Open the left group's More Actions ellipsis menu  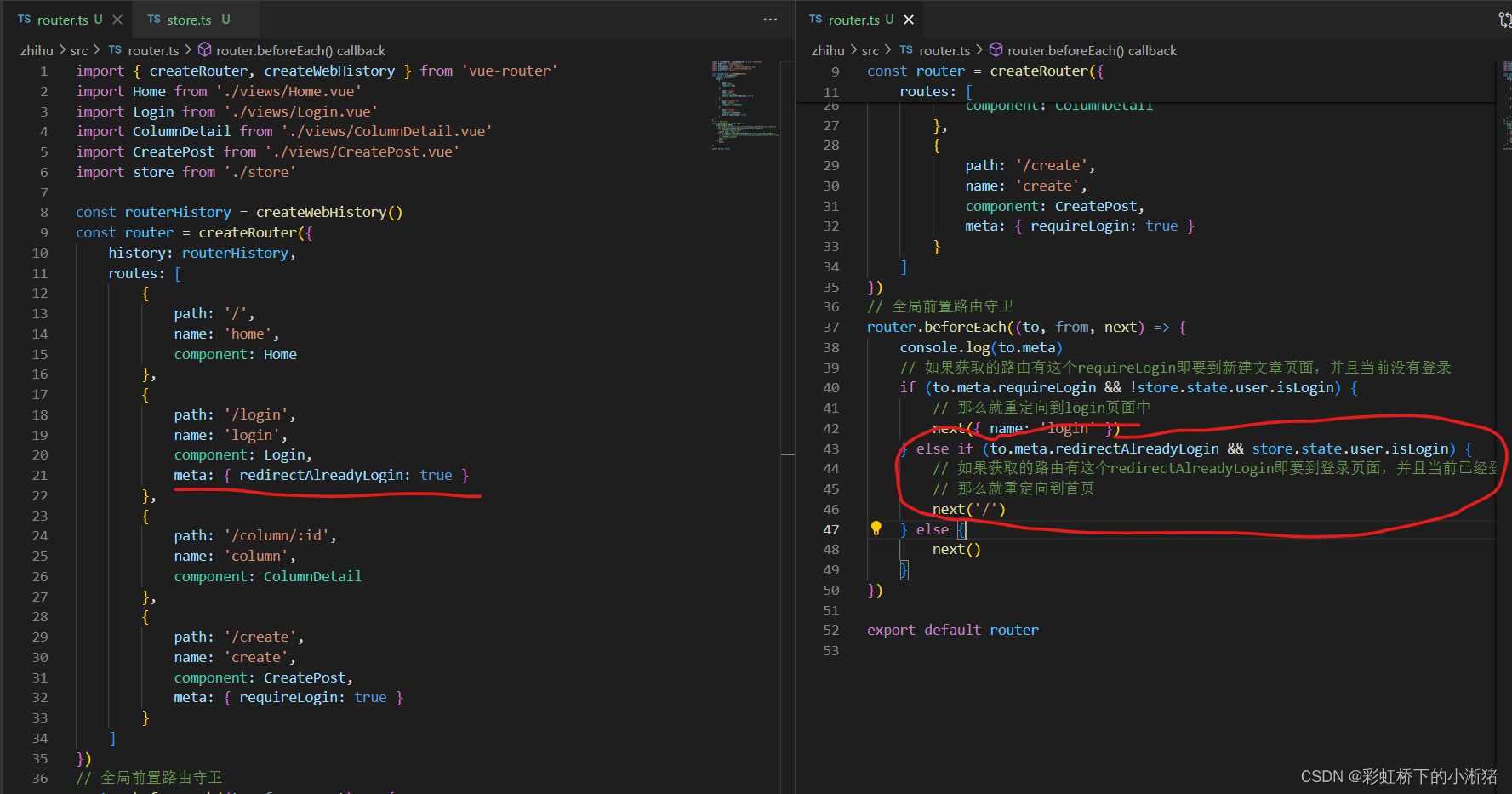(770, 20)
